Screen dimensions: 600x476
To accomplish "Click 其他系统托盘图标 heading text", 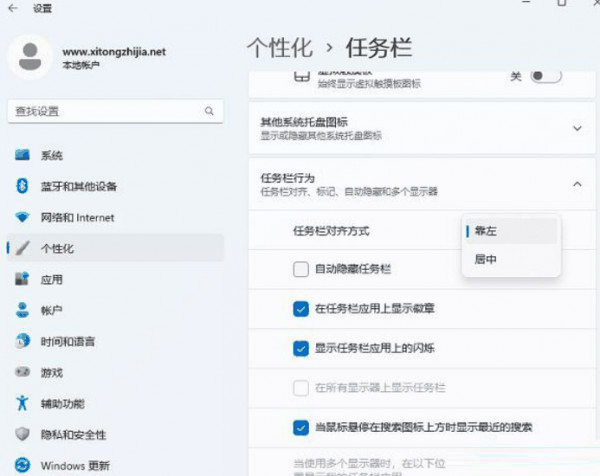I will (304, 122).
